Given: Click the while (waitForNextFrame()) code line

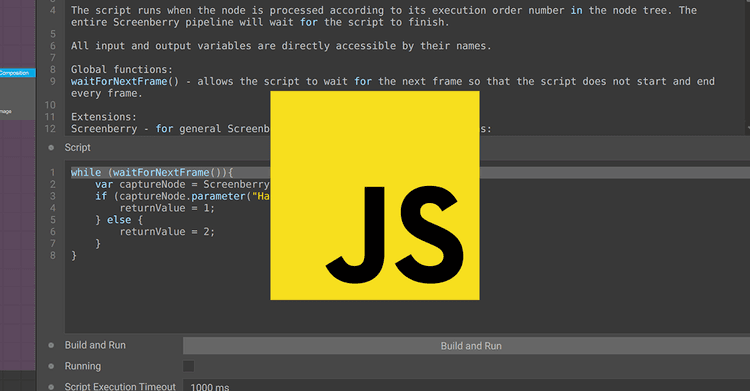Looking at the screenshot, I should click(x=152, y=172).
